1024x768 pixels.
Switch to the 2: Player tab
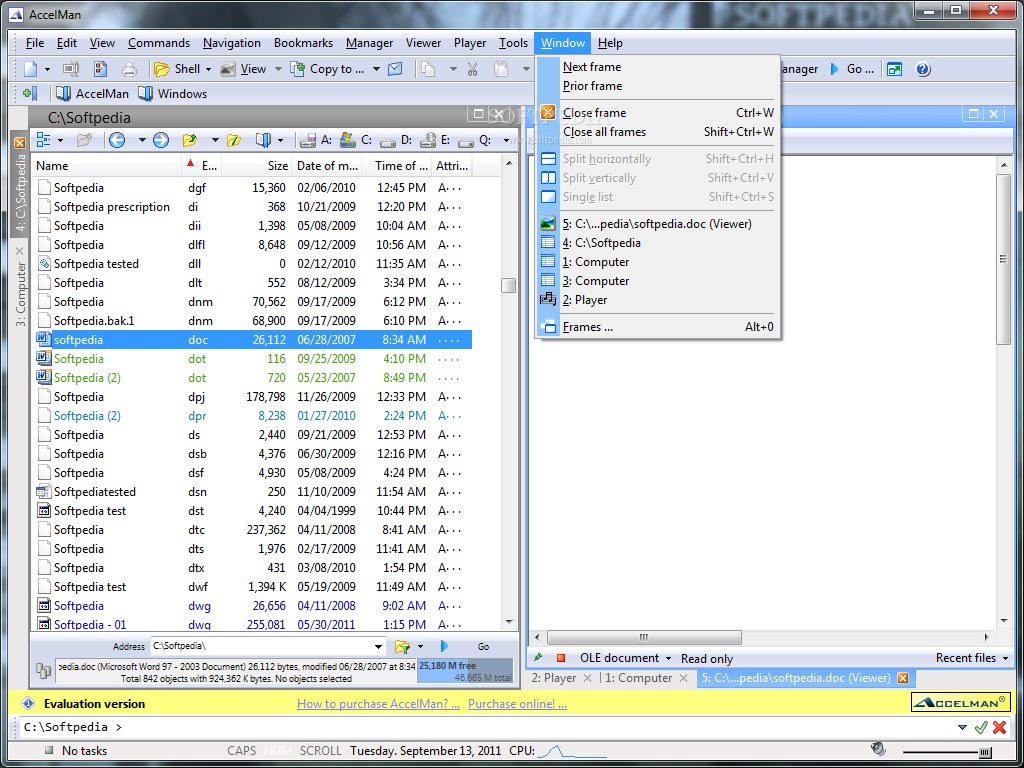(x=560, y=678)
